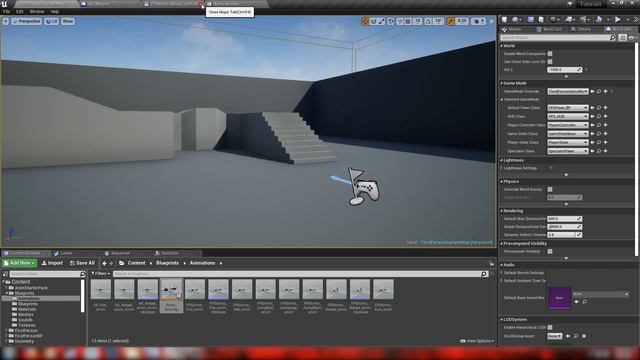Select the Materials folder in tree
This screenshot has height=360, width=640.
(x=27, y=309)
